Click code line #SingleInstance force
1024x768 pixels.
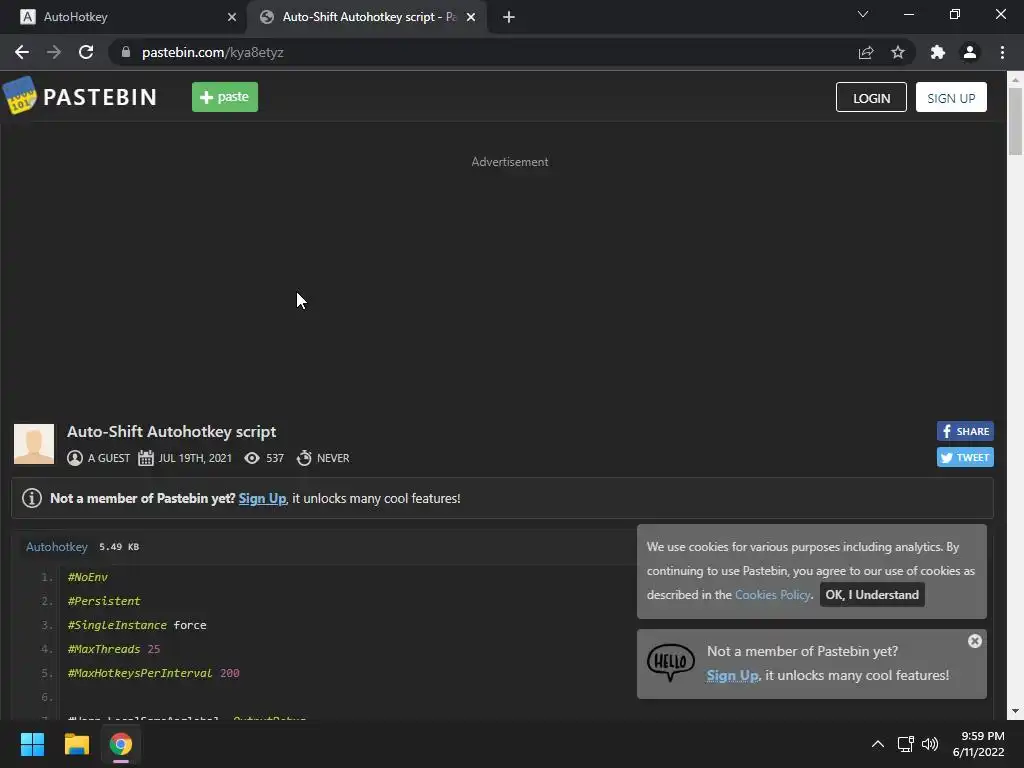(x=136, y=625)
